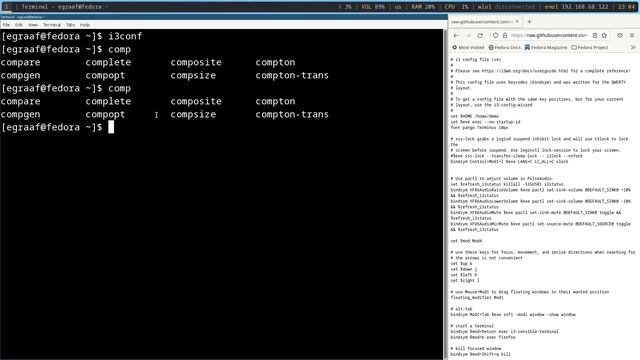640x360 pixels.
Task: Click the RAM 20% status entry
Action: (423, 7)
